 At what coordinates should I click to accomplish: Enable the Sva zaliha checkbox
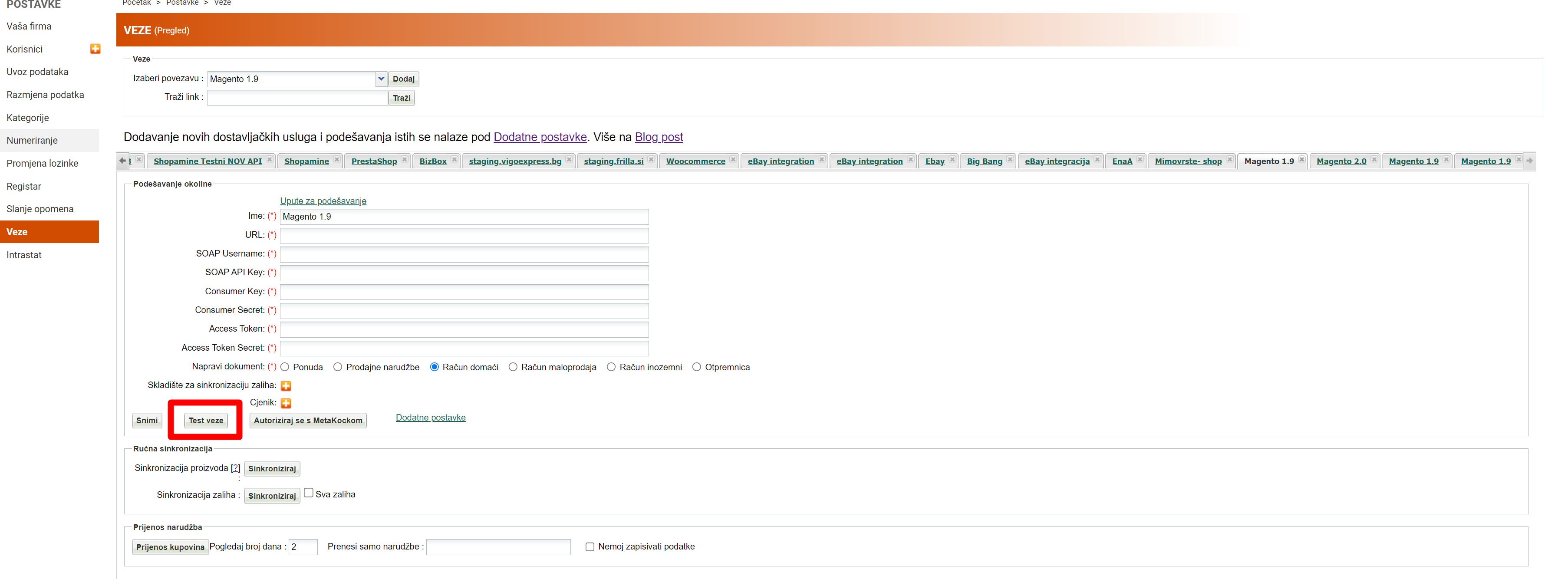coord(309,493)
